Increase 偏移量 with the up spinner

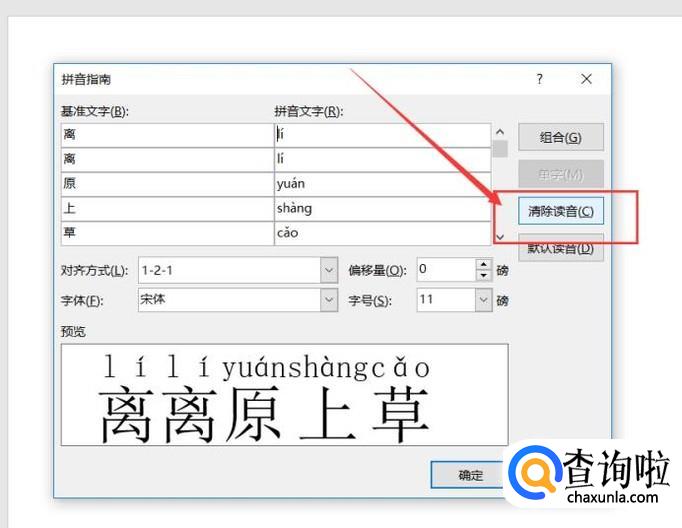[484, 264]
